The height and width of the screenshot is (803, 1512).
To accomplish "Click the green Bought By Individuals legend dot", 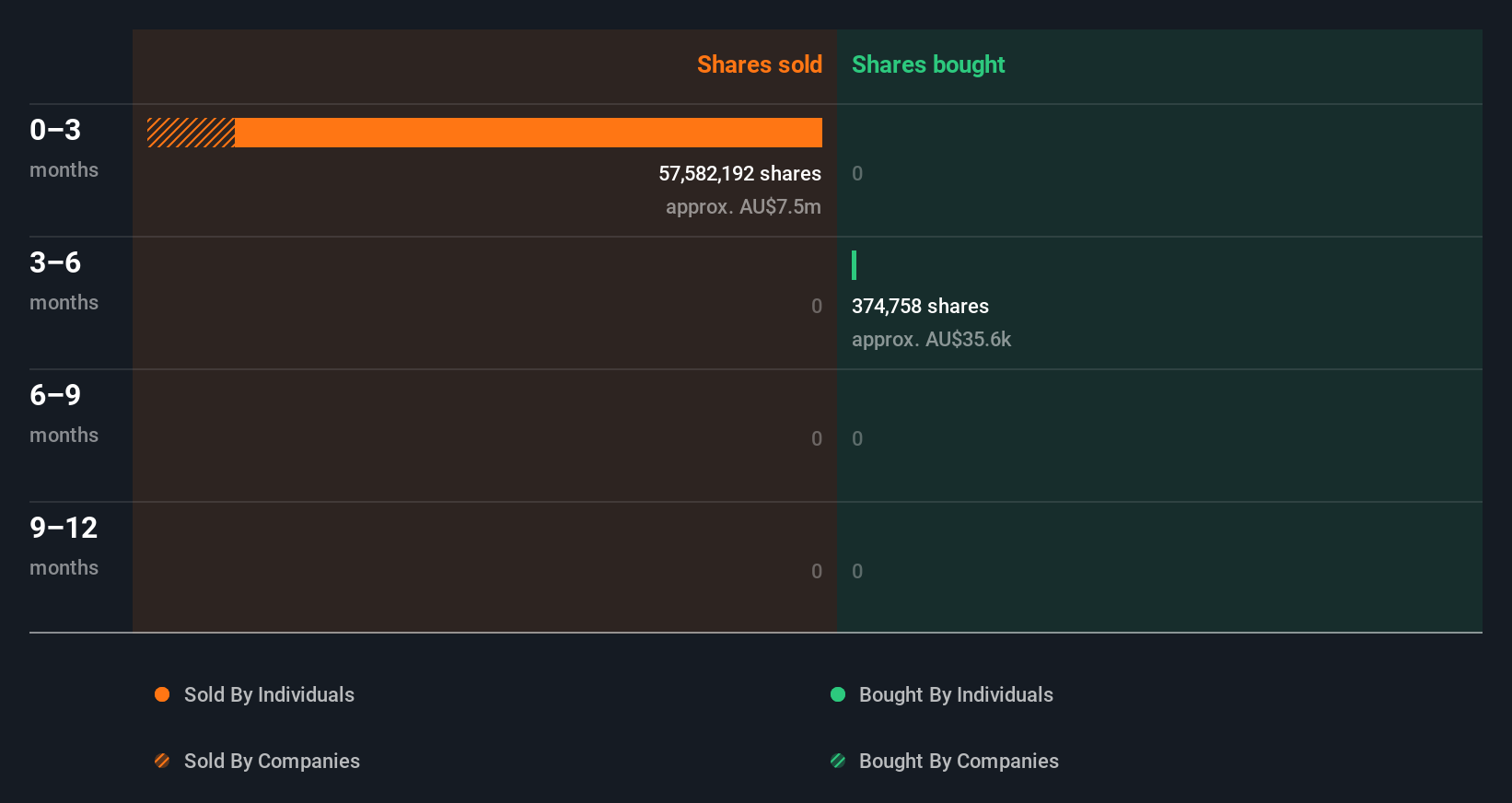I will click(838, 694).
